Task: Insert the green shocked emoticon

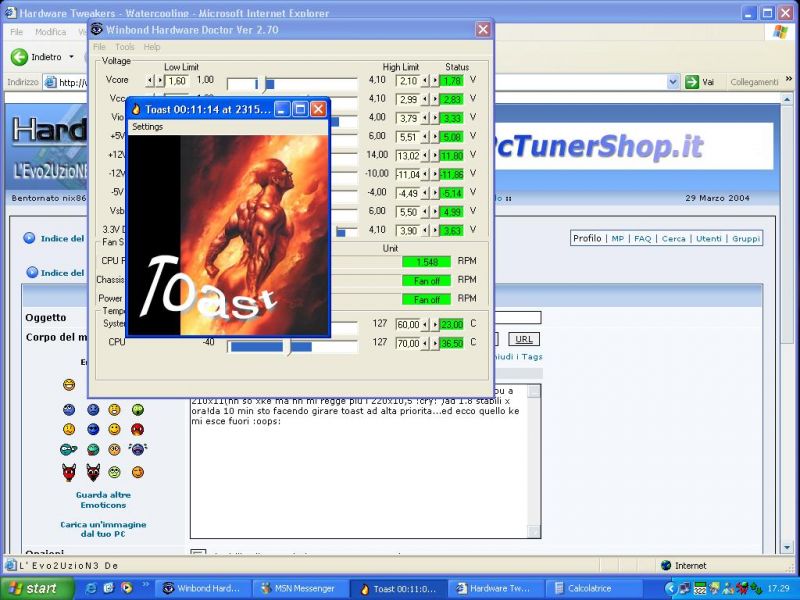Action: click(x=137, y=409)
